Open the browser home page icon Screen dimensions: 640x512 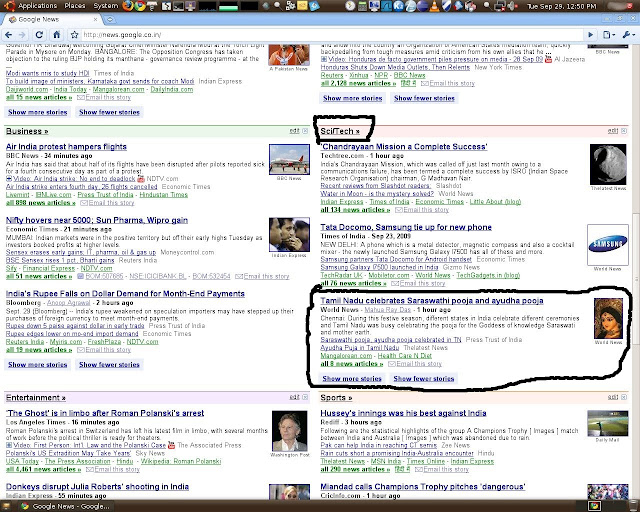pyautogui.click(x=57, y=35)
